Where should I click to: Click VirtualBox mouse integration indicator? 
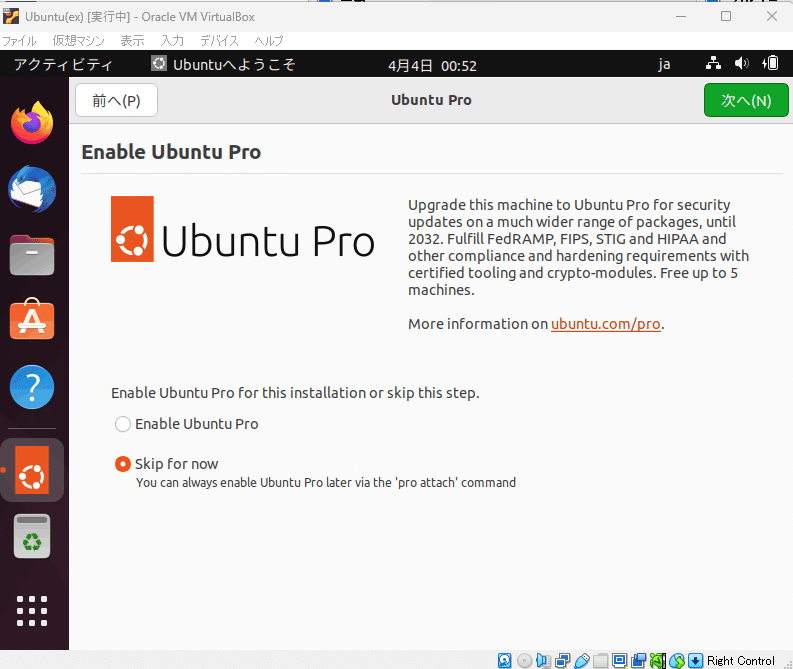[677, 660]
